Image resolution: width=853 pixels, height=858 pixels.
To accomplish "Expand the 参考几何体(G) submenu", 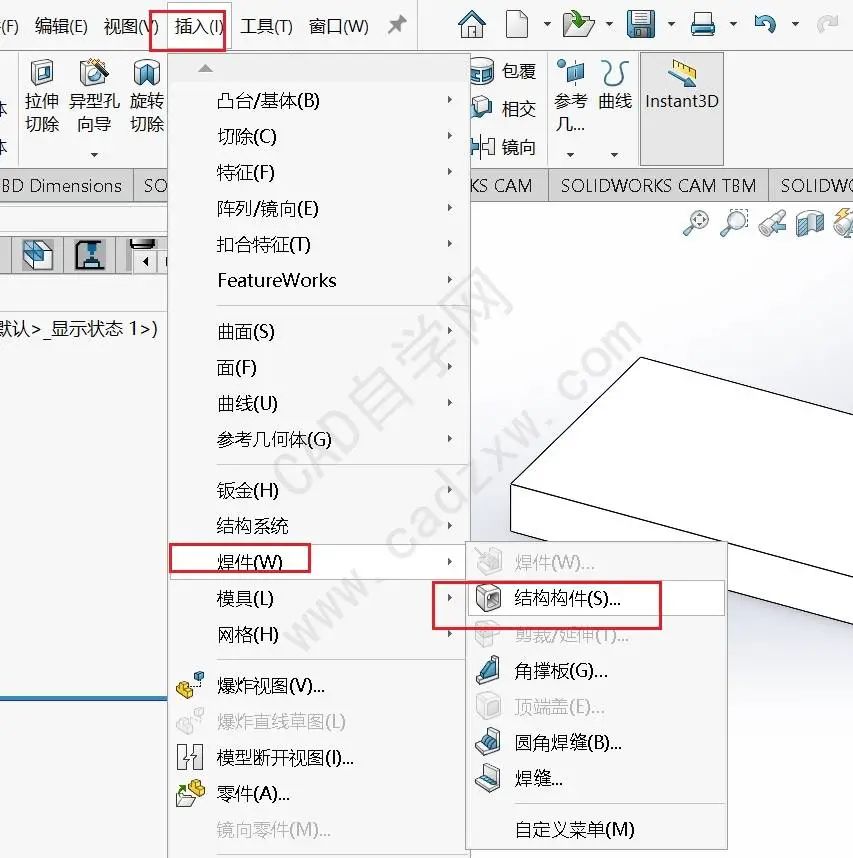I will coord(320,439).
